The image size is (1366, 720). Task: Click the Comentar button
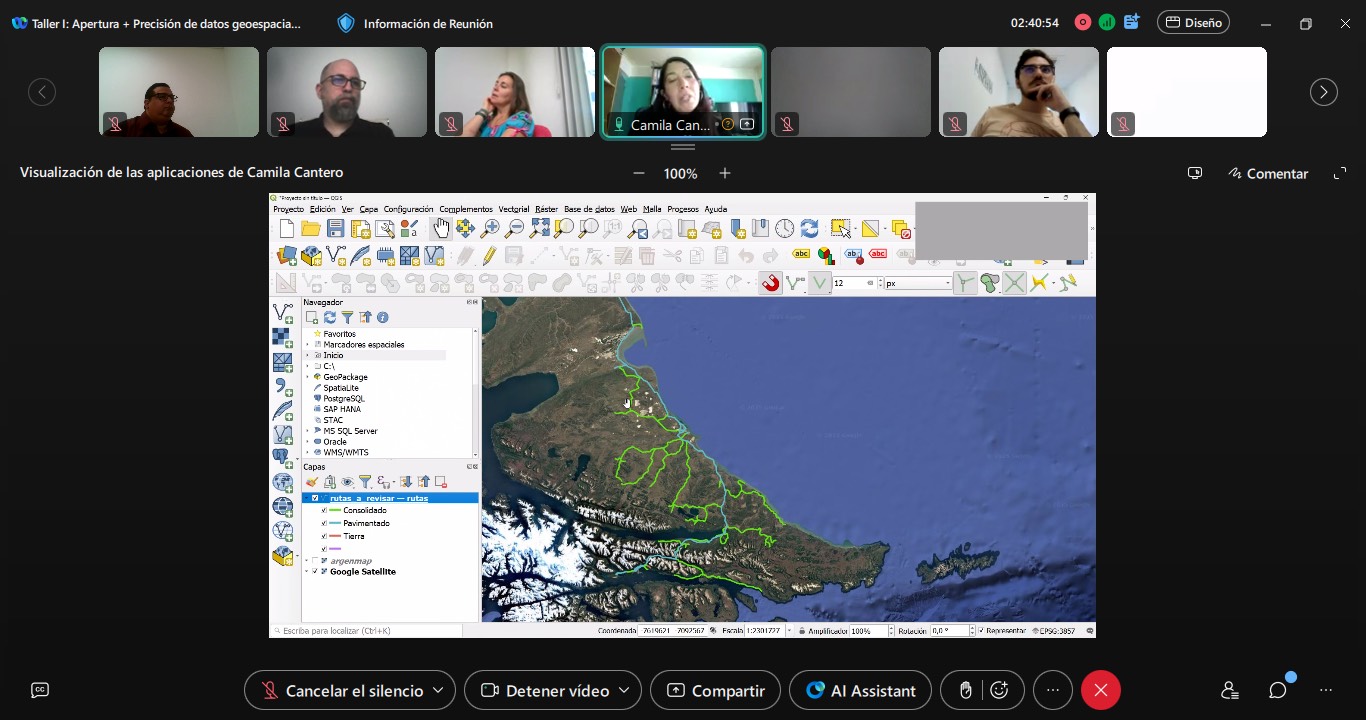click(x=1268, y=173)
